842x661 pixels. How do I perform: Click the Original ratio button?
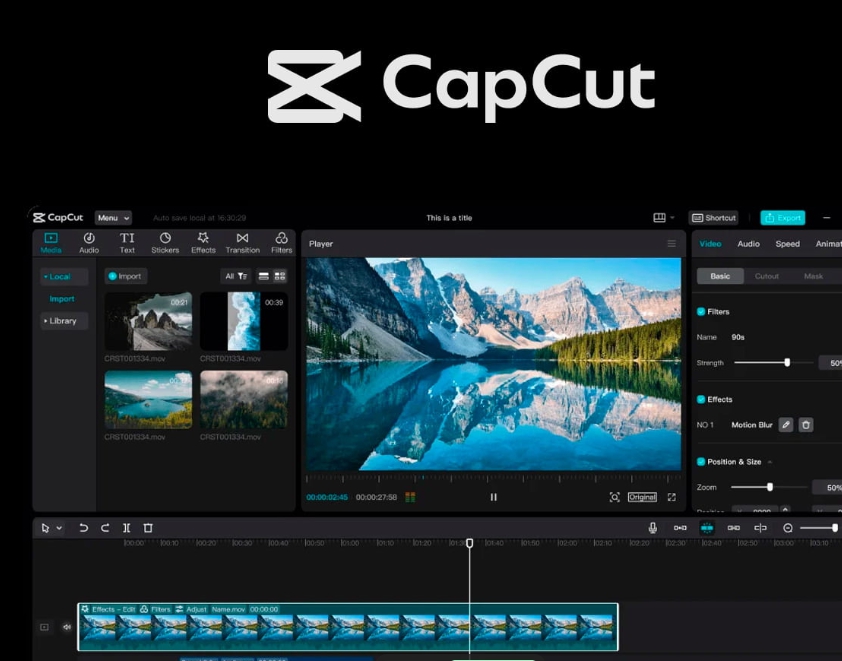642,497
